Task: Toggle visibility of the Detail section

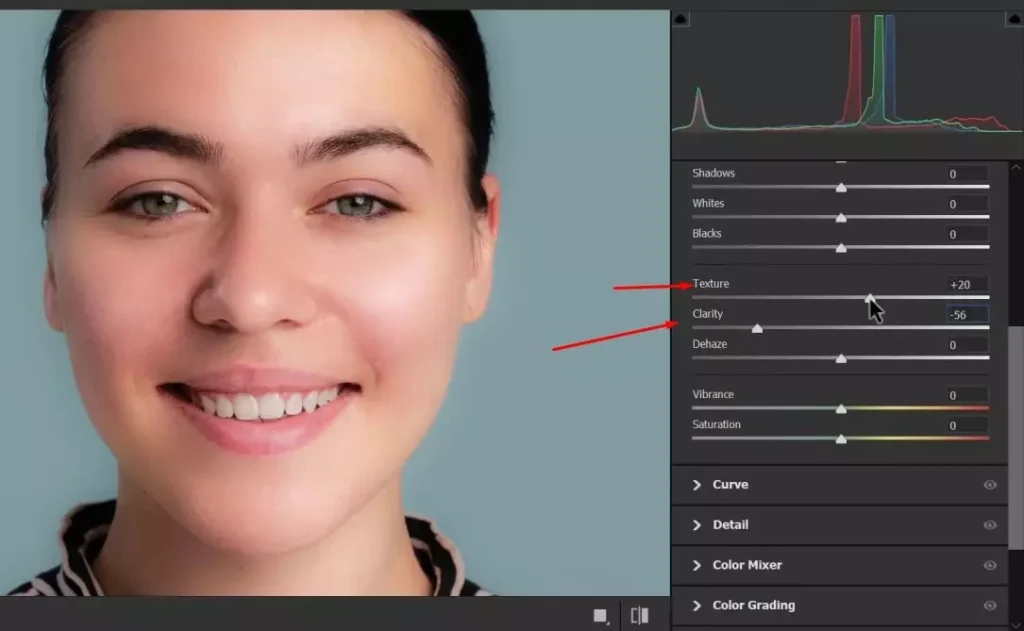Action: coord(991,525)
